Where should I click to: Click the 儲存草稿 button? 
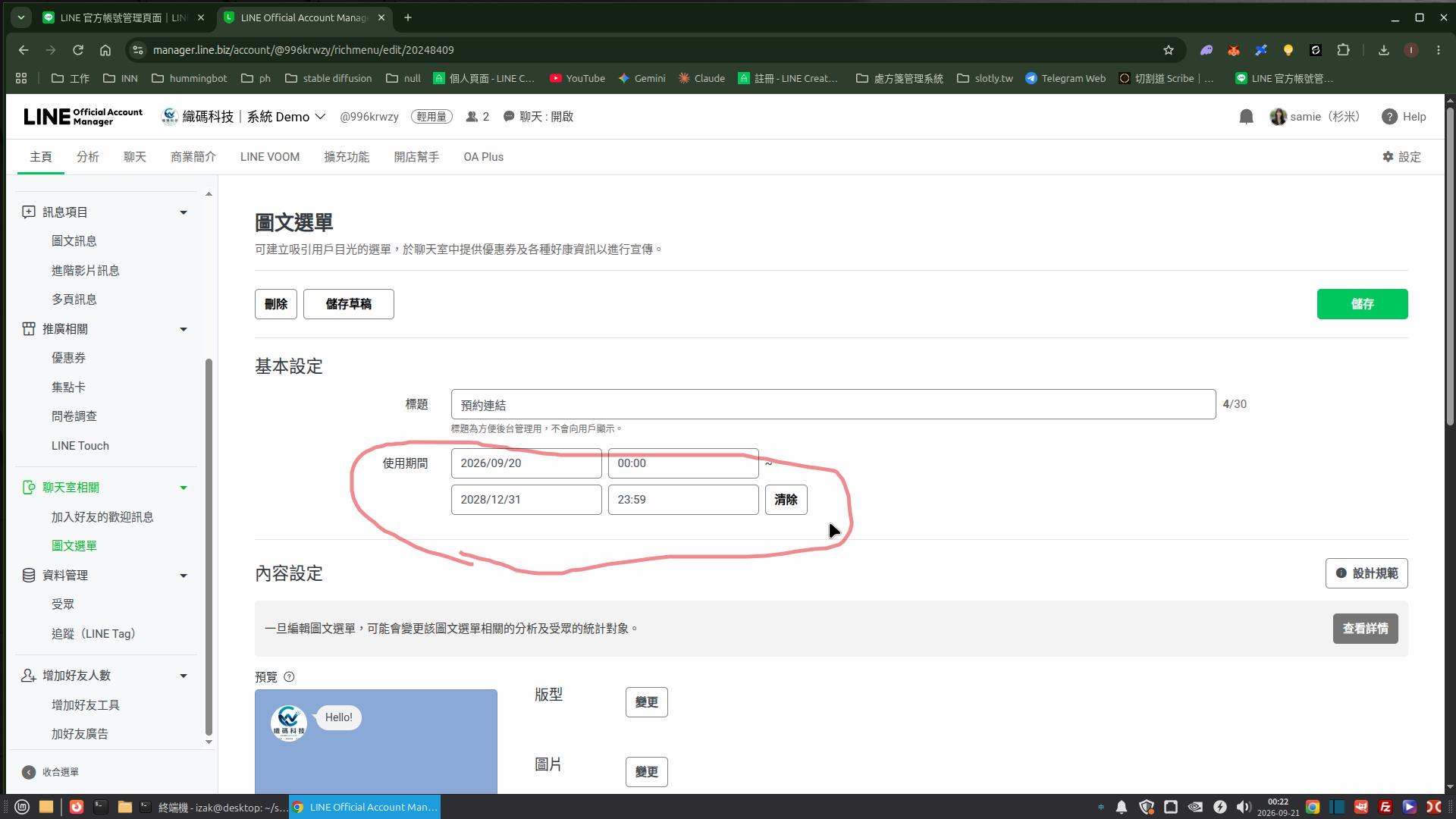tap(349, 304)
